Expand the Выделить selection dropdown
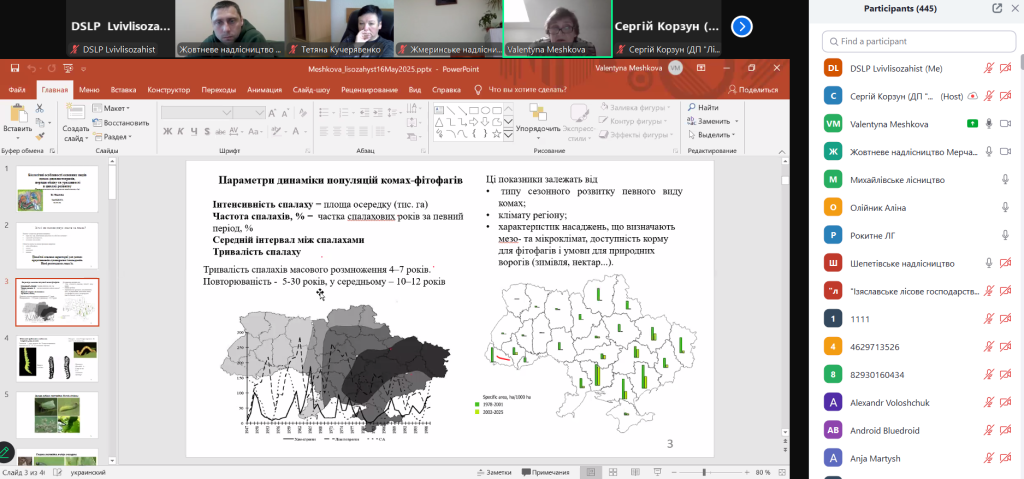The image size is (1024, 479). [x=714, y=134]
